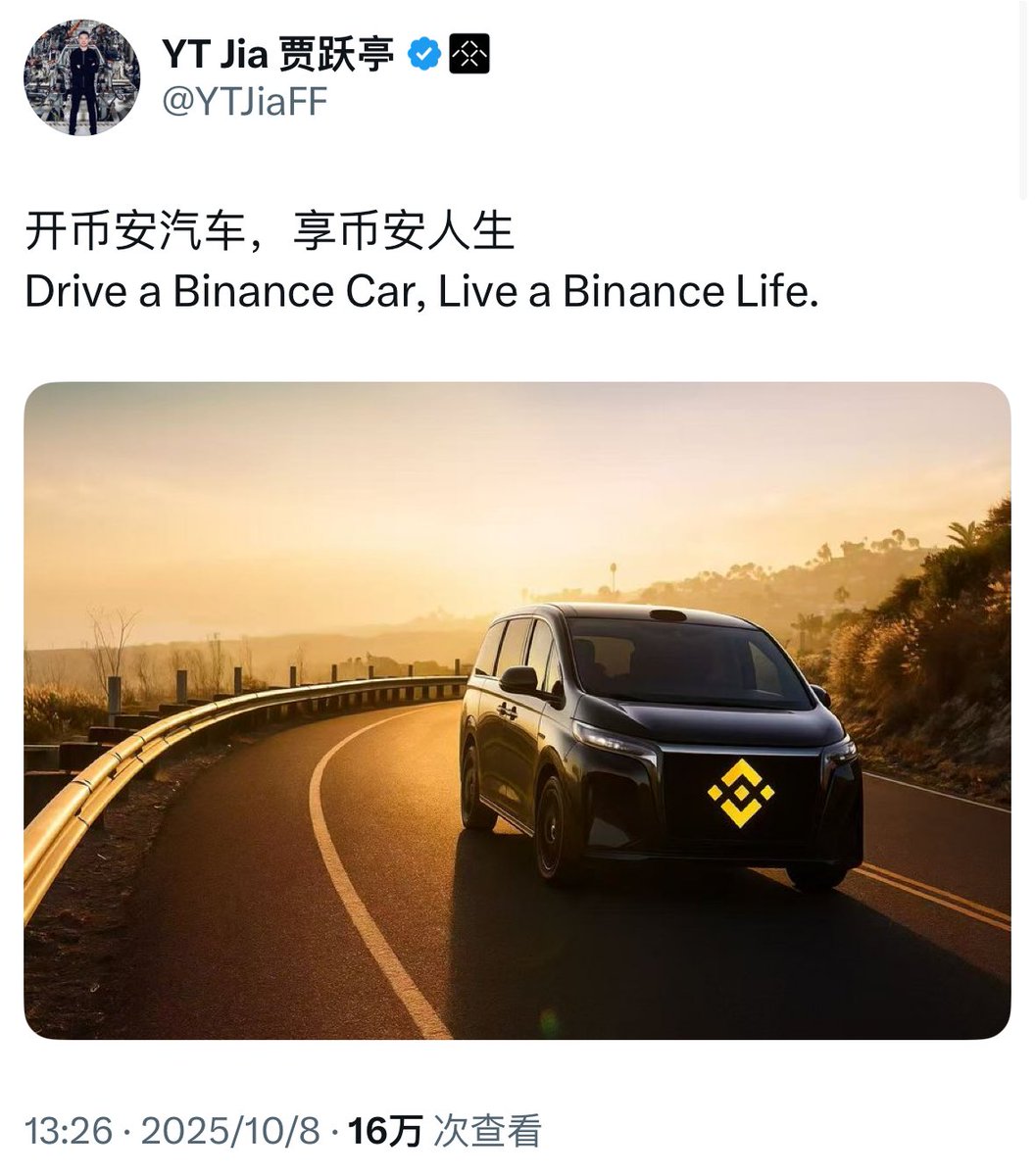Select the Chinese line 开币安汽车，享币安人生
The width and height of the screenshot is (1035, 1176).
(x=270, y=234)
